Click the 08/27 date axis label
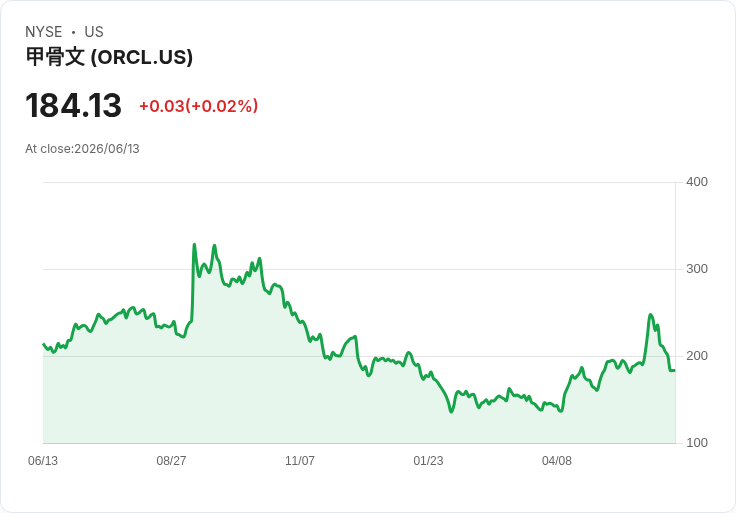Viewport: 736px width, 513px height. click(x=171, y=461)
